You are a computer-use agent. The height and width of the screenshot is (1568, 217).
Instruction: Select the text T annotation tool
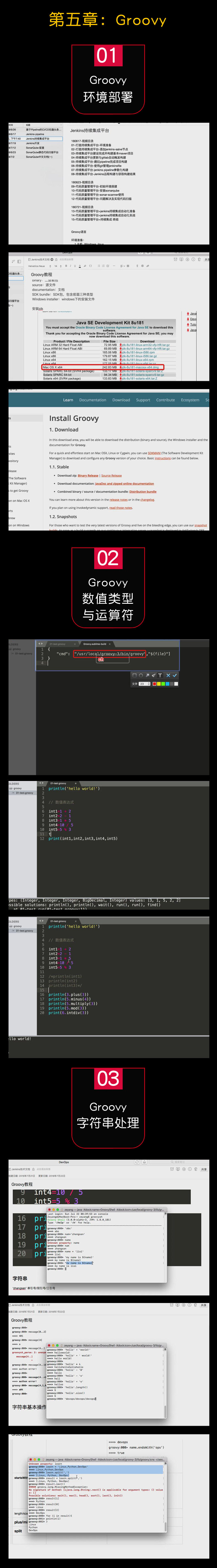[x=160, y=675]
